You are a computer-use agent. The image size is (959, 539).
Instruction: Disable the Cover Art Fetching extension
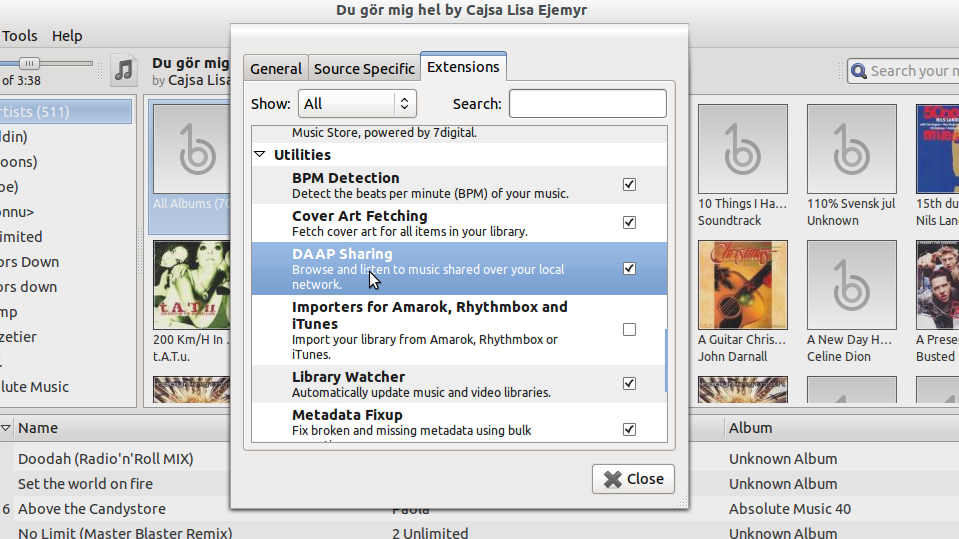(629, 222)
